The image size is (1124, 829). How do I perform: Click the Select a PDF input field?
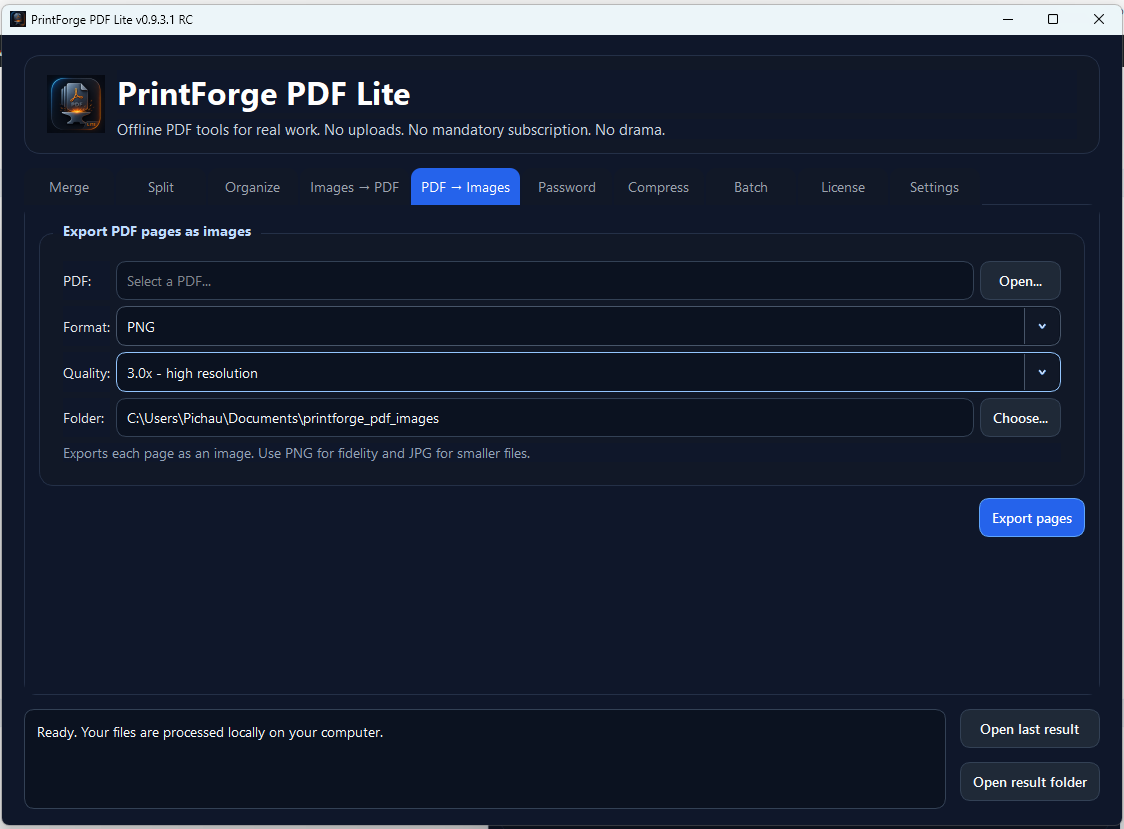544,281
